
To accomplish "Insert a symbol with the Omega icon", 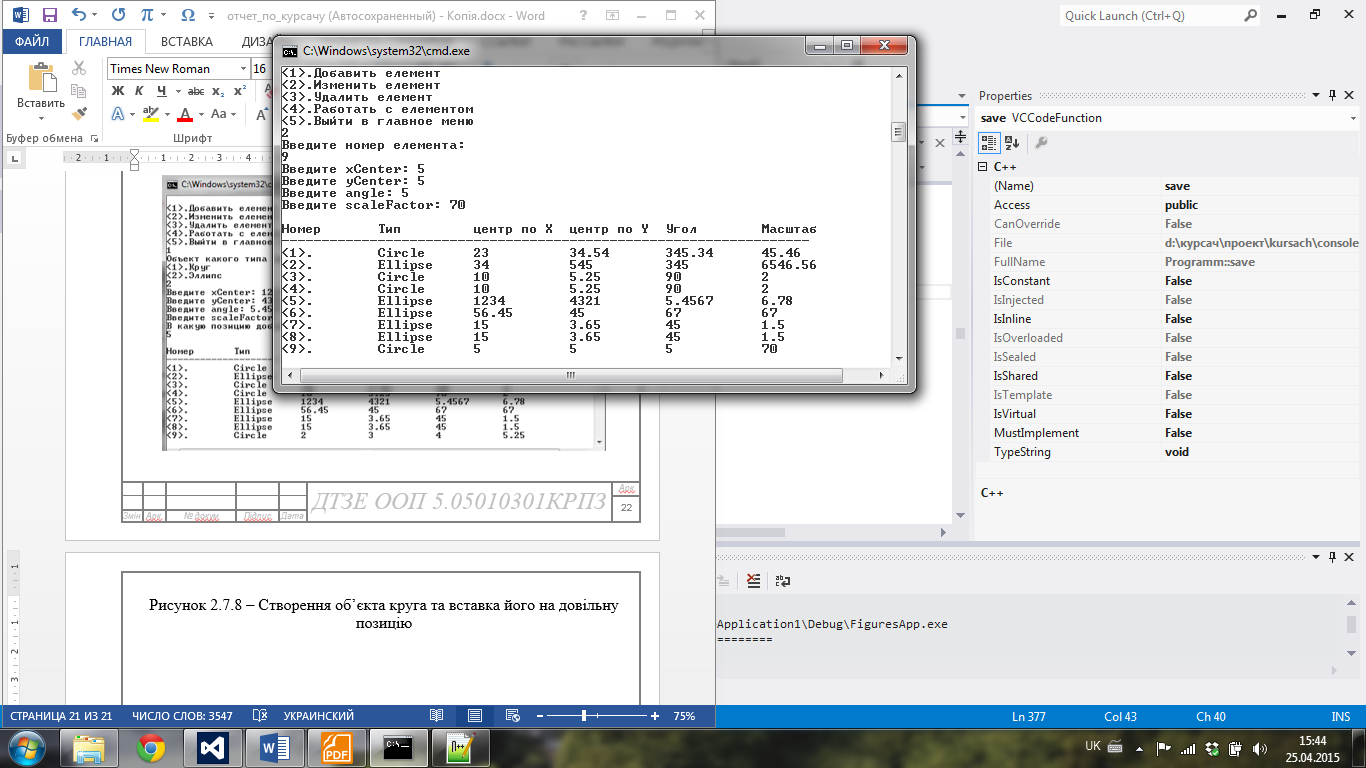I will click(x=186, y=16).
